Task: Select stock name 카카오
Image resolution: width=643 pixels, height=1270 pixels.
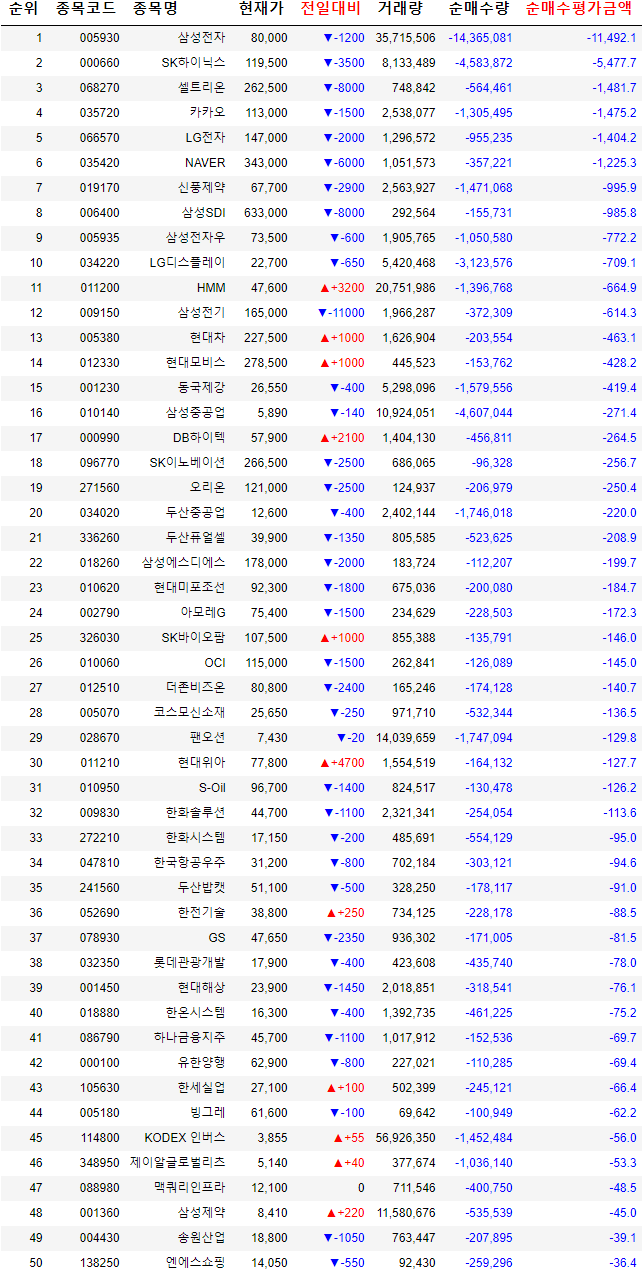Action: pyautogui.click(x=209, y=113)
